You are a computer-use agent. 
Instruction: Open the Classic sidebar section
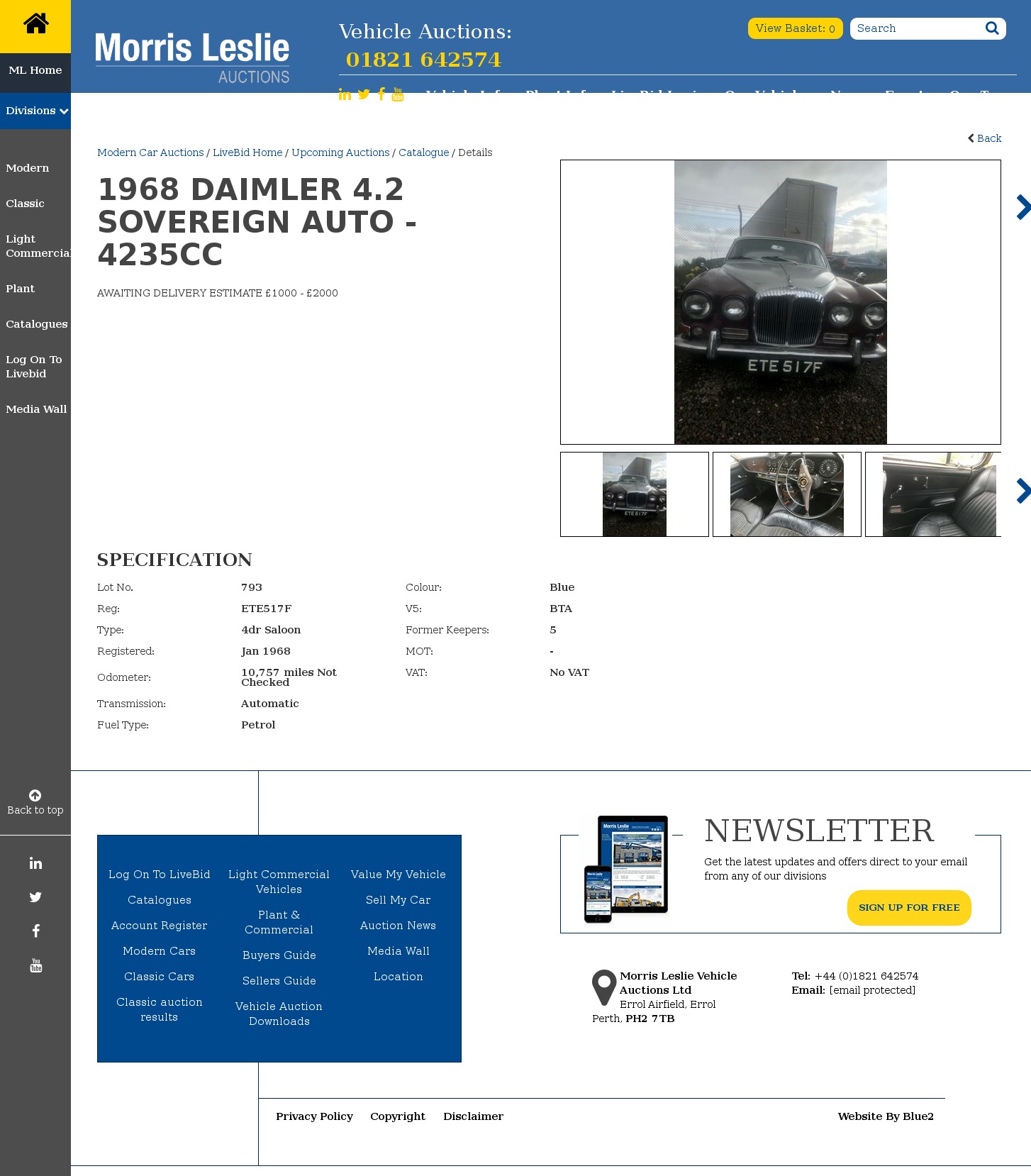click(25, 204)
